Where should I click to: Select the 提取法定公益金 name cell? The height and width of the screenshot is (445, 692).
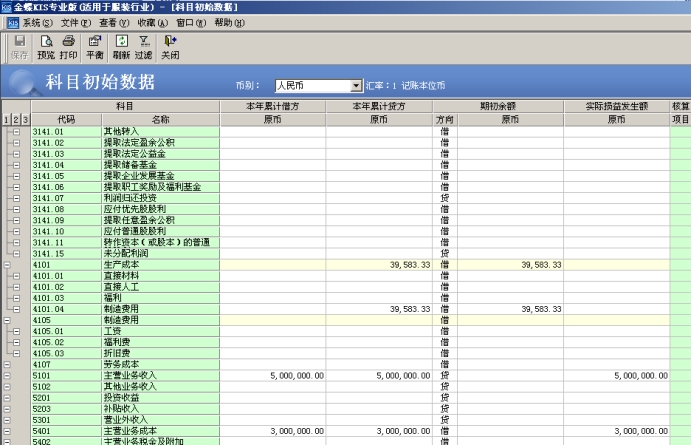pos(161,154)
